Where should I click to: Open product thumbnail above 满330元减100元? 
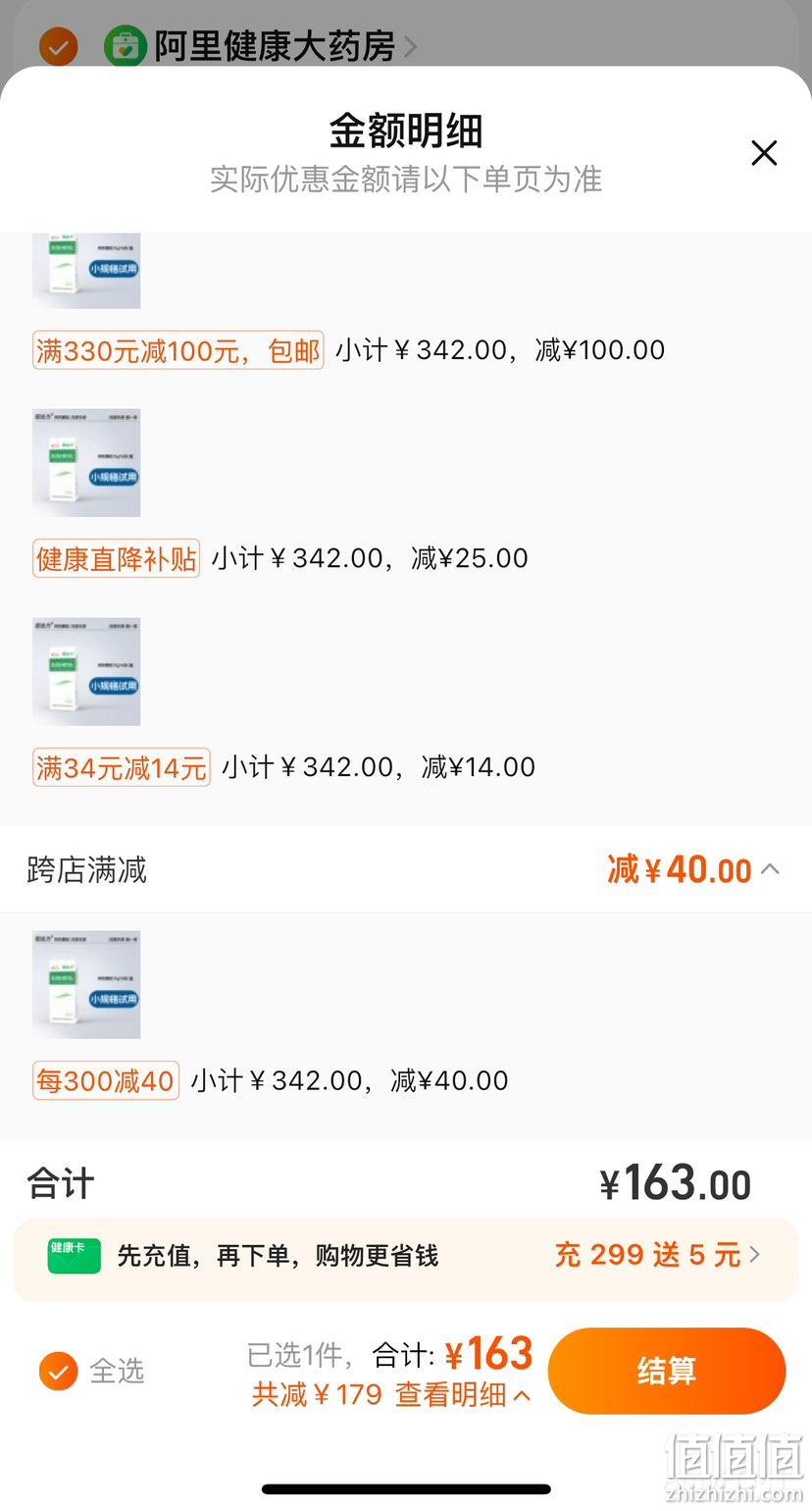click(x=86, y=271)
